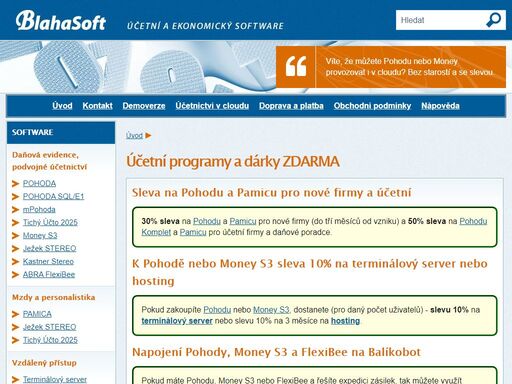Screen dimensions: 512x384
Task: Click Mzdy a personalistika heading
Action: tap(53, 297)
